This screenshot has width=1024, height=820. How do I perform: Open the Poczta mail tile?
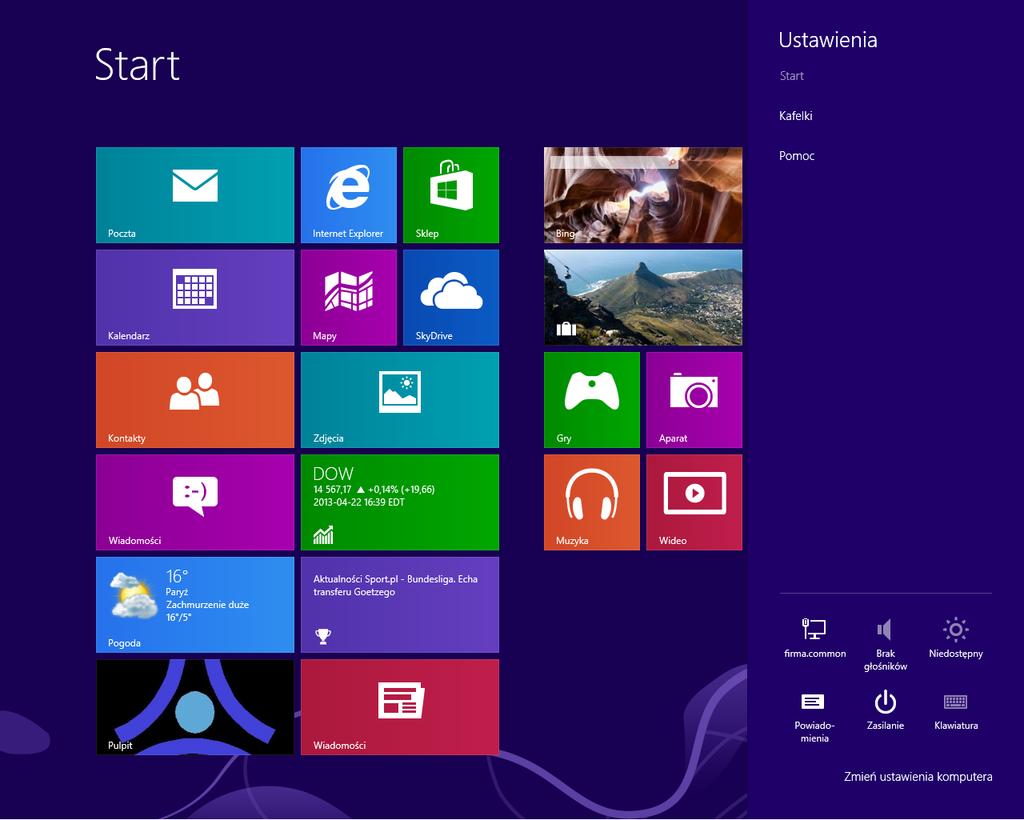(195, 195)
